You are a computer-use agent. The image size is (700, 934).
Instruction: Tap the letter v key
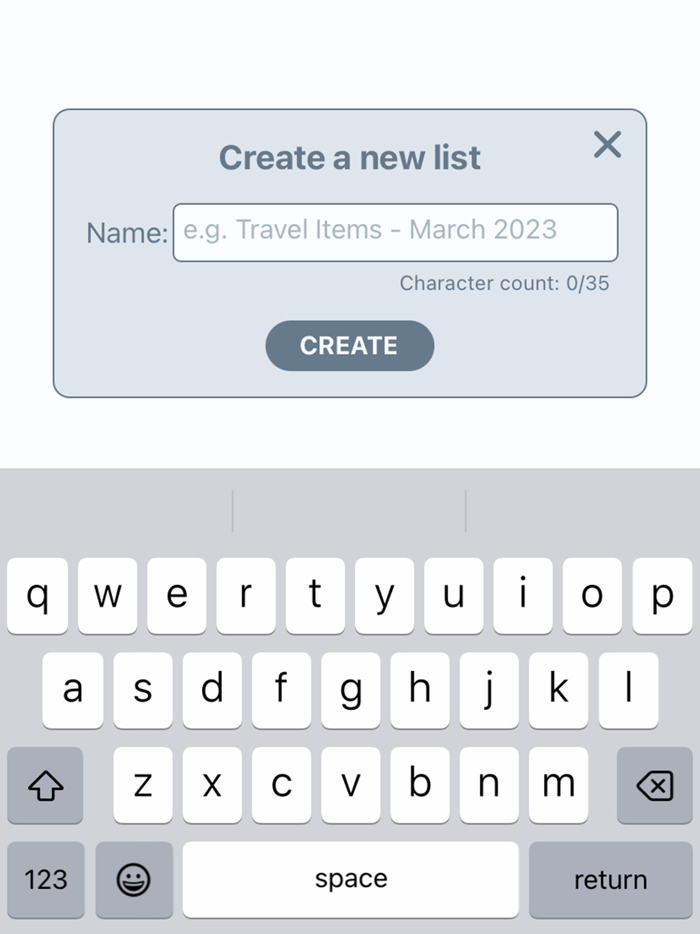point(350,786)
